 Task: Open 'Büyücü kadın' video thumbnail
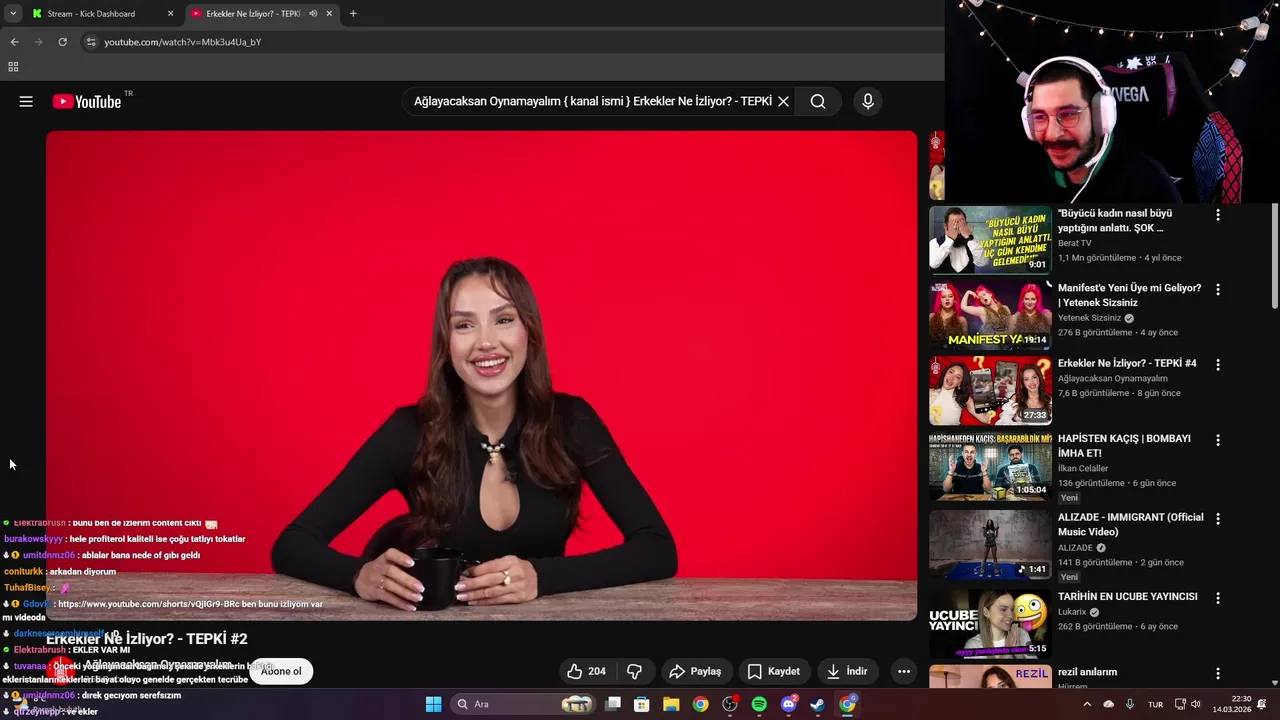pyautogui.click(x=990, y=239)
